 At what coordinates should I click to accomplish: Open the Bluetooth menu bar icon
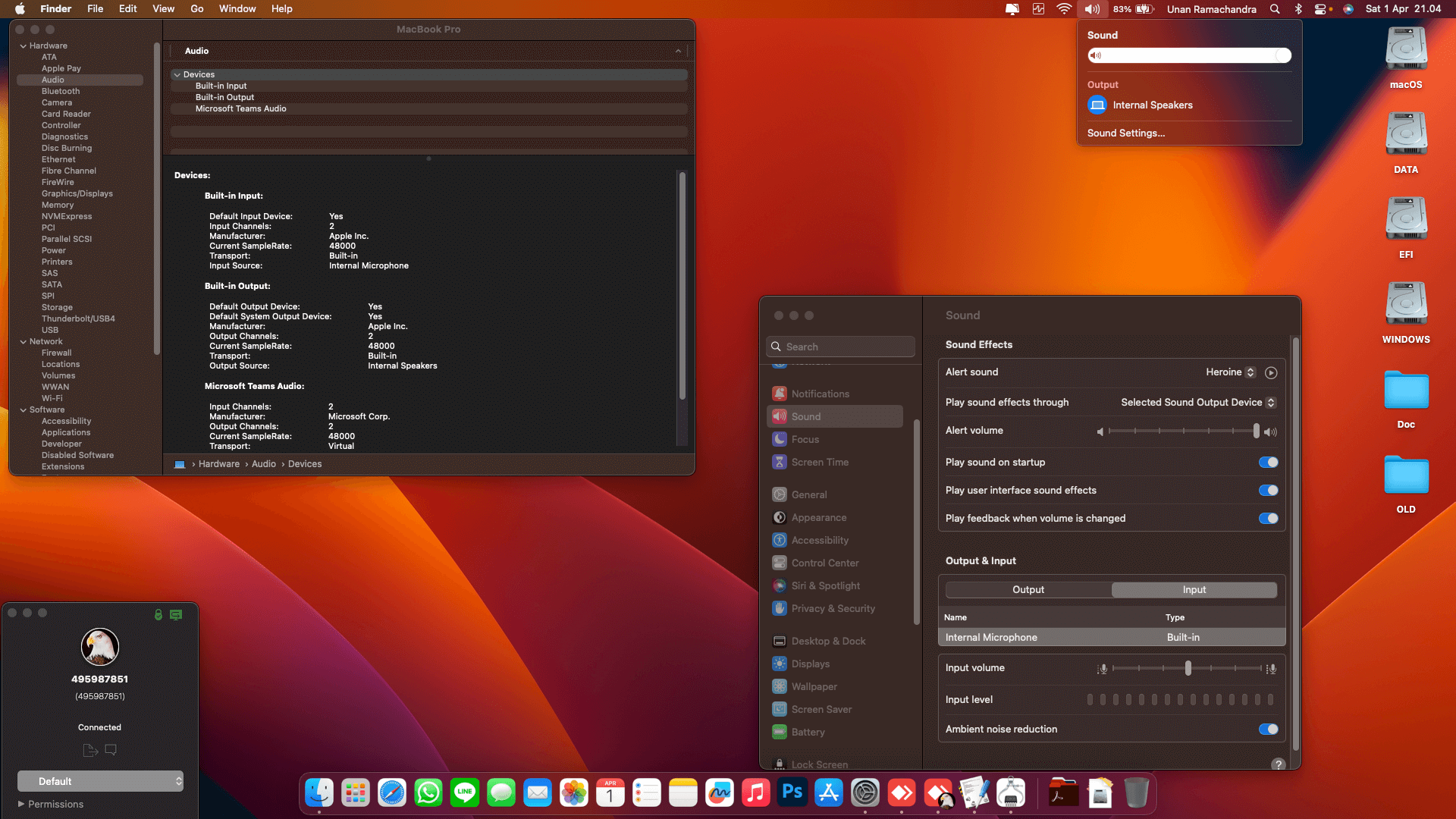click(1298, 9)
